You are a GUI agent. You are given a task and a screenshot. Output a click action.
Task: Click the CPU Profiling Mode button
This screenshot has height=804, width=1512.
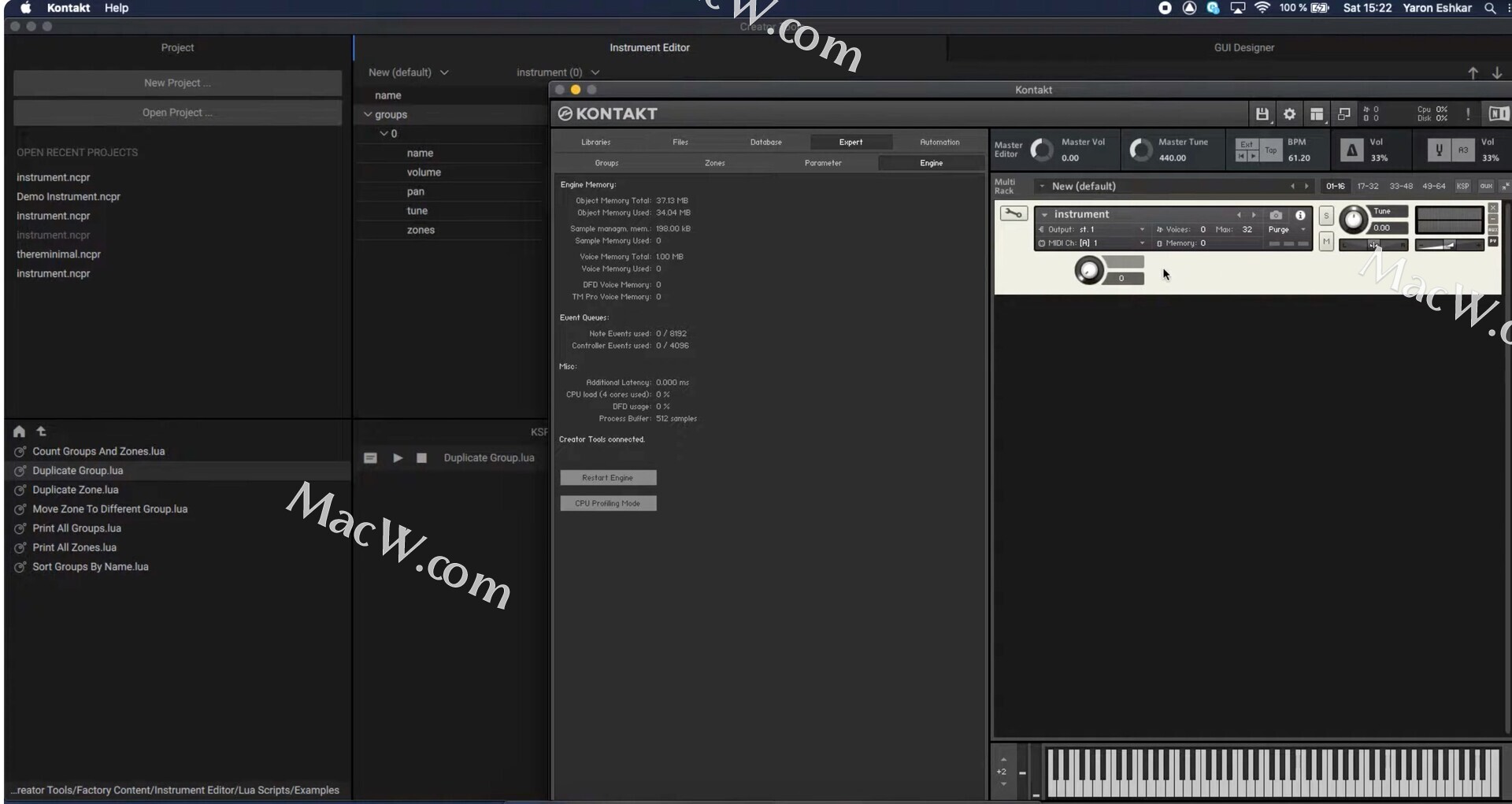pyautogui.click(x=608, y=503)
